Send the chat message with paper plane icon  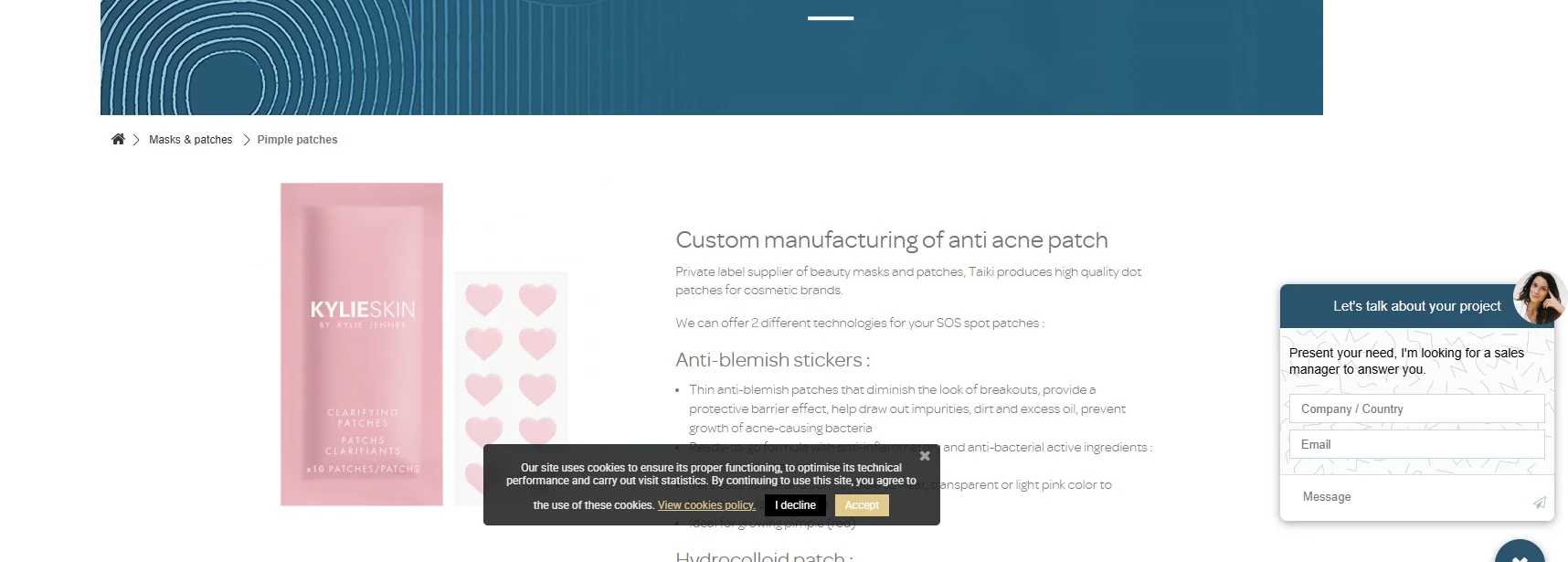click(1540, 503)
